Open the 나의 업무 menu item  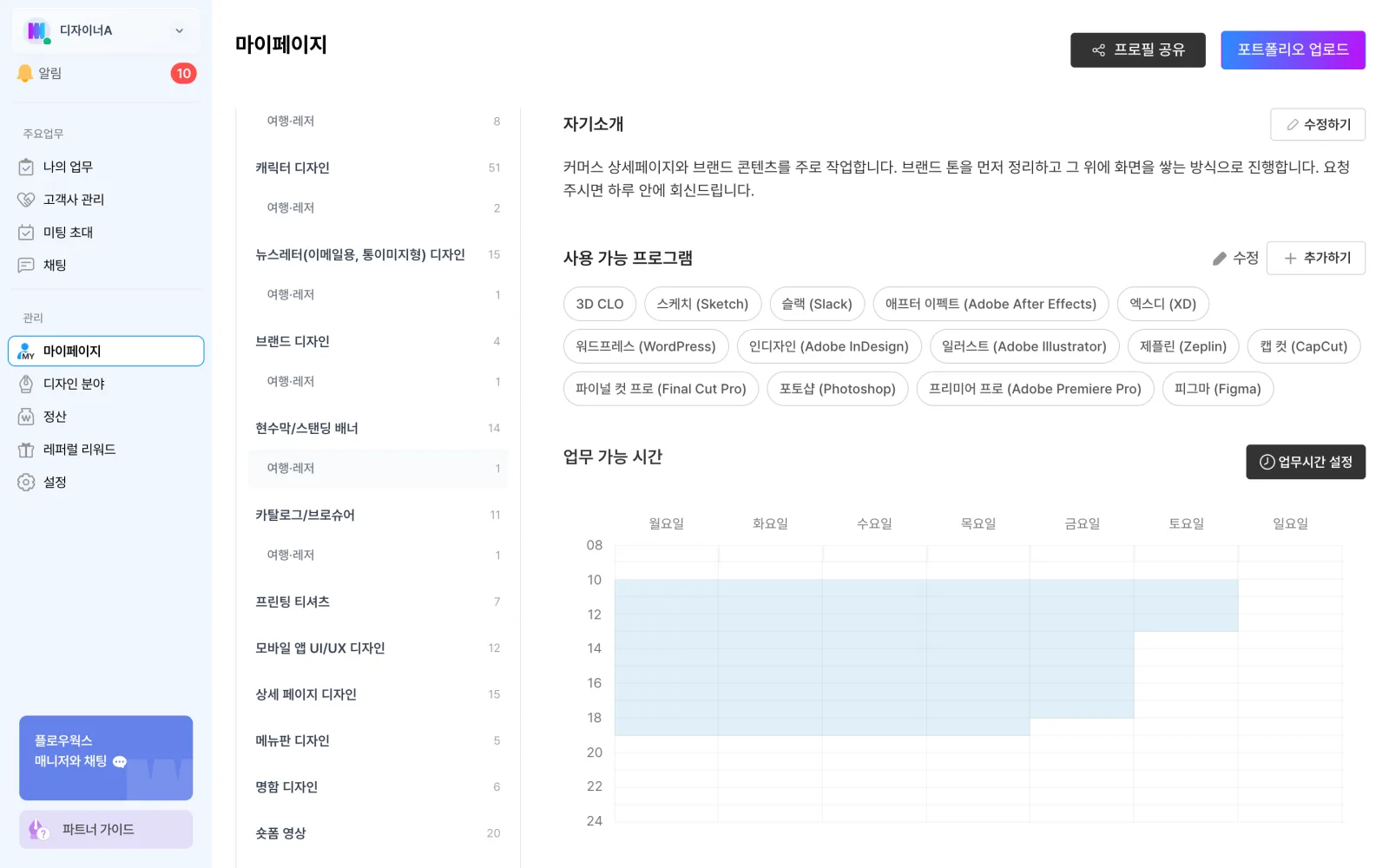(x=106, y=167)
